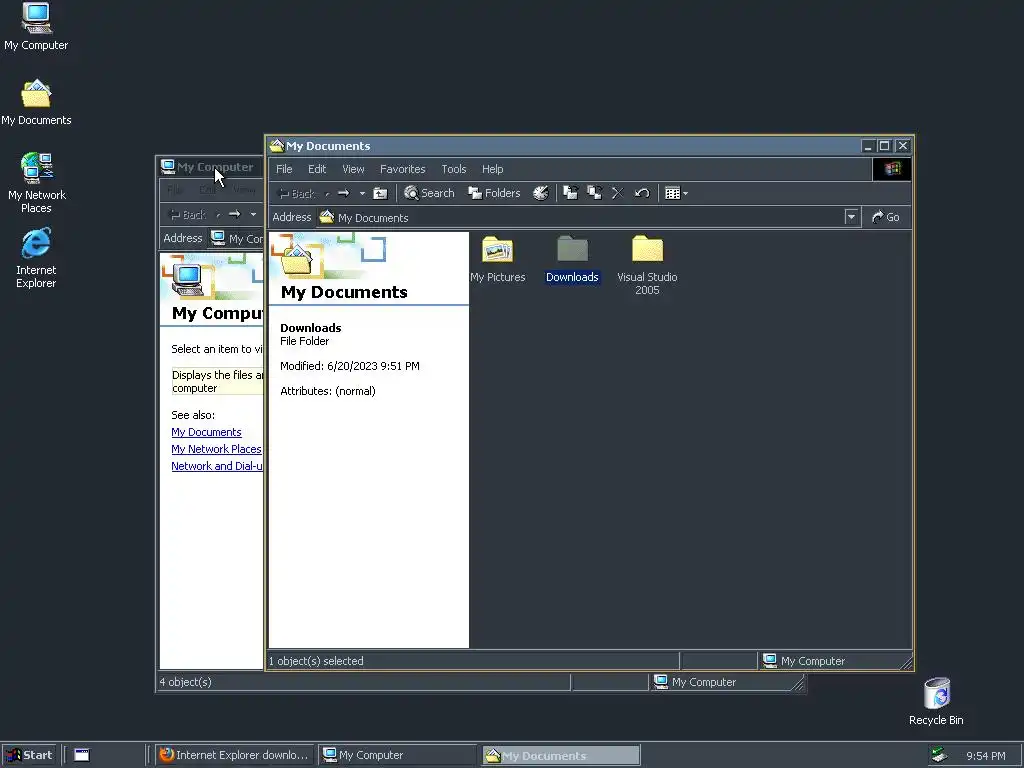Open the File menu in My Documents
This screenshot has height=768, width=1024.
coord(284,169)
